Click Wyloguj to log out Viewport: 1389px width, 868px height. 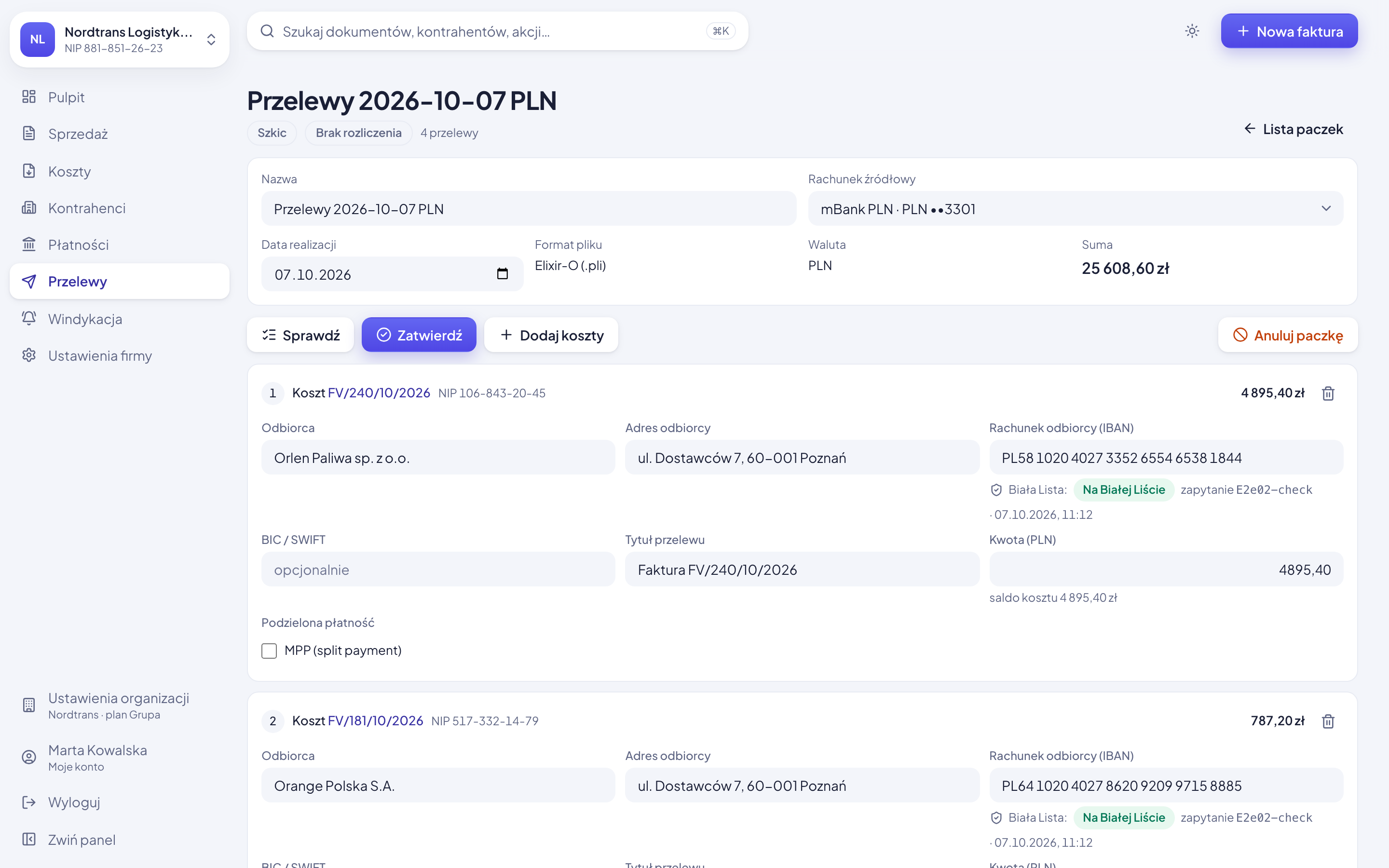(120, 802)
